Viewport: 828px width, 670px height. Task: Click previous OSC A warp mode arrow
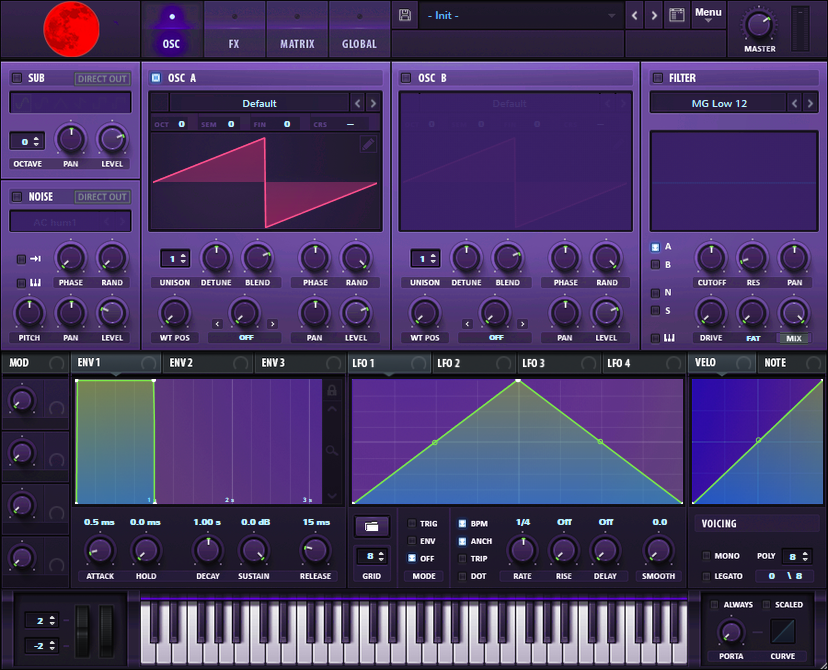pyautogui.click(x=218, y=324)
